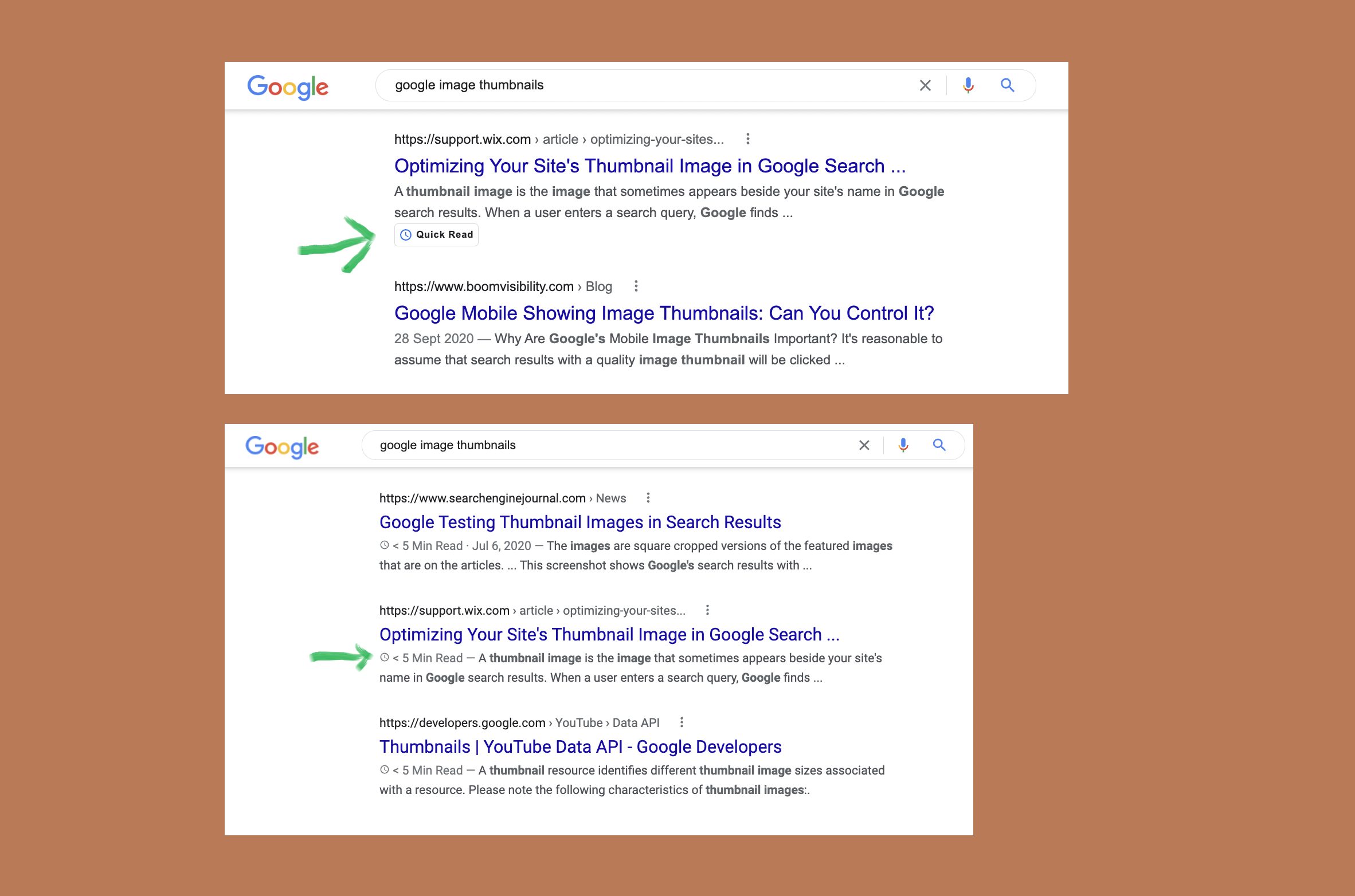Open 'Thumbnails | YouTube Data API' result
This screenshot has height=896, width=1355.
(580, 746)
